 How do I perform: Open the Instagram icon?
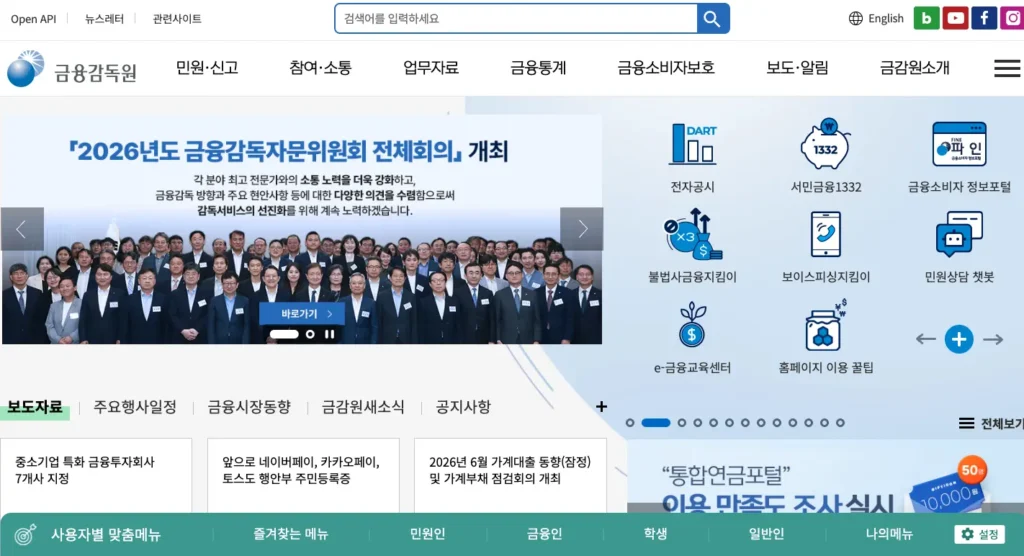coord(1012,18)
